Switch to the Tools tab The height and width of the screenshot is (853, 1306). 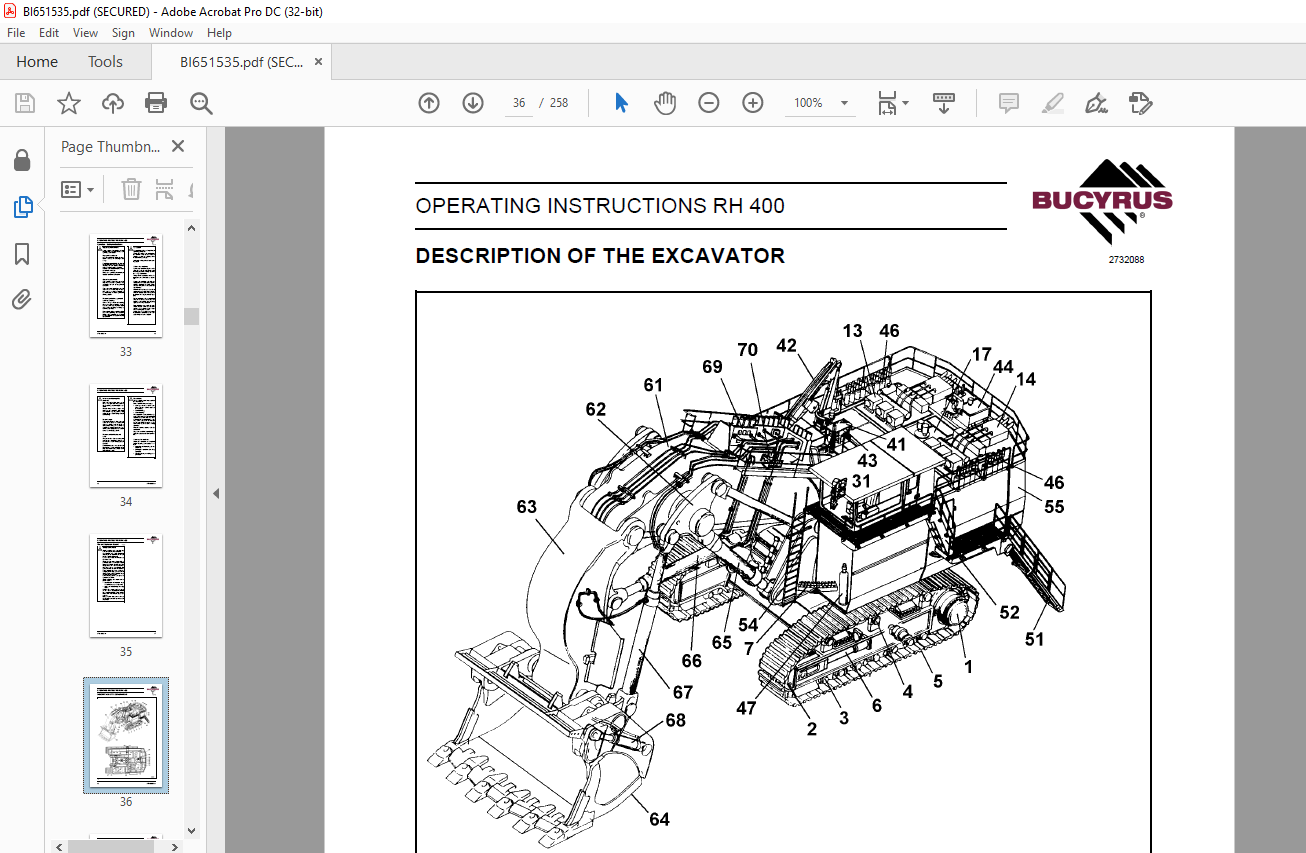(x=105, y=62)
